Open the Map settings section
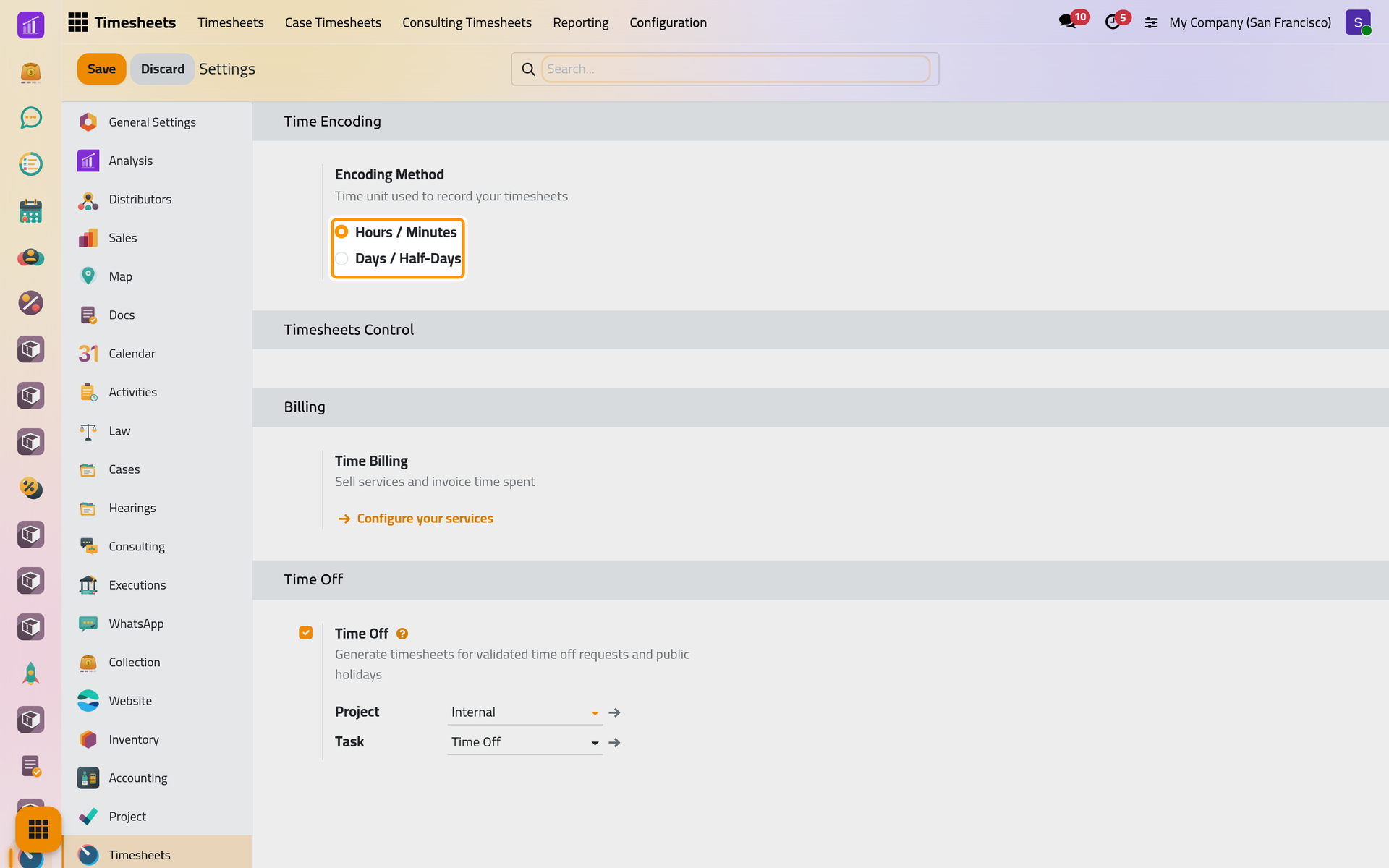Viewport: 1389px width, 868px height. (157, 276)
